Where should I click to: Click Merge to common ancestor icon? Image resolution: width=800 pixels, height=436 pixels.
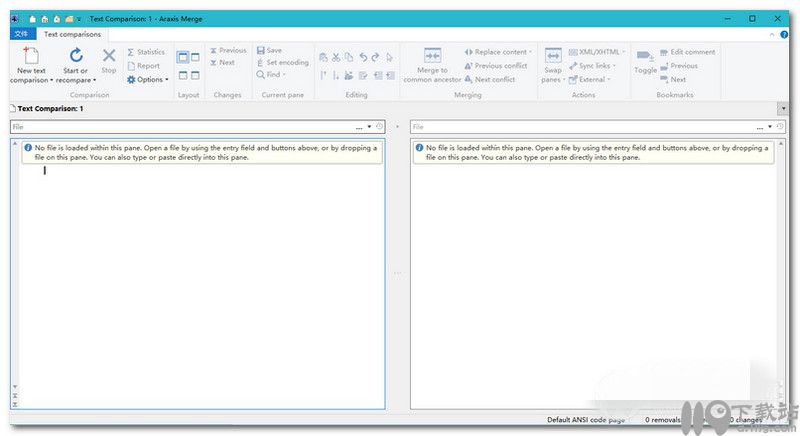(432, 56)
